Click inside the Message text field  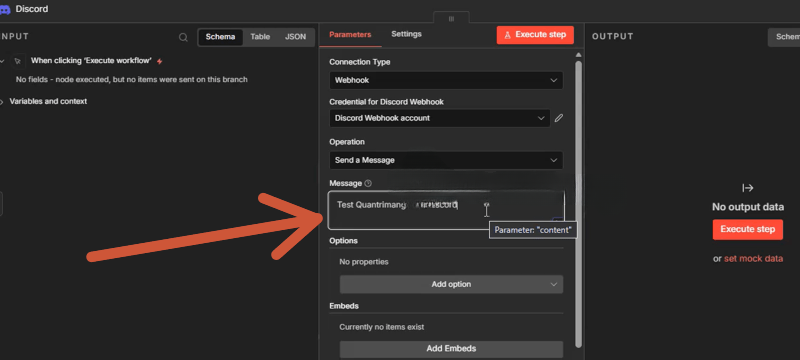tap(446, 210)
